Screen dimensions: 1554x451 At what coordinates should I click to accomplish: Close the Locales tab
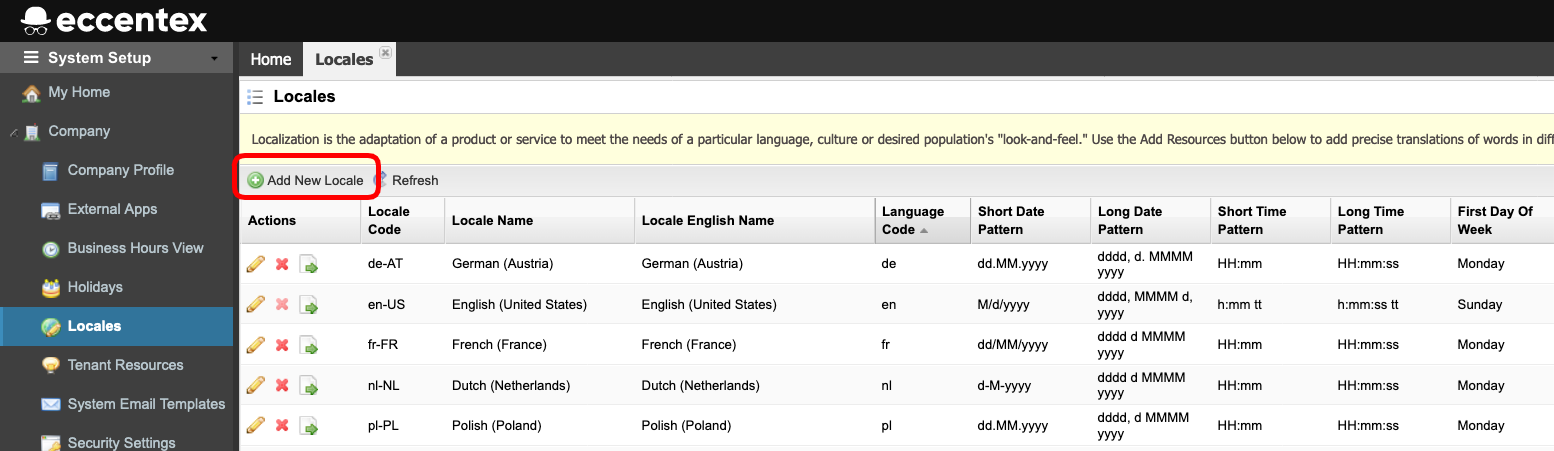[x=385, y=52]
